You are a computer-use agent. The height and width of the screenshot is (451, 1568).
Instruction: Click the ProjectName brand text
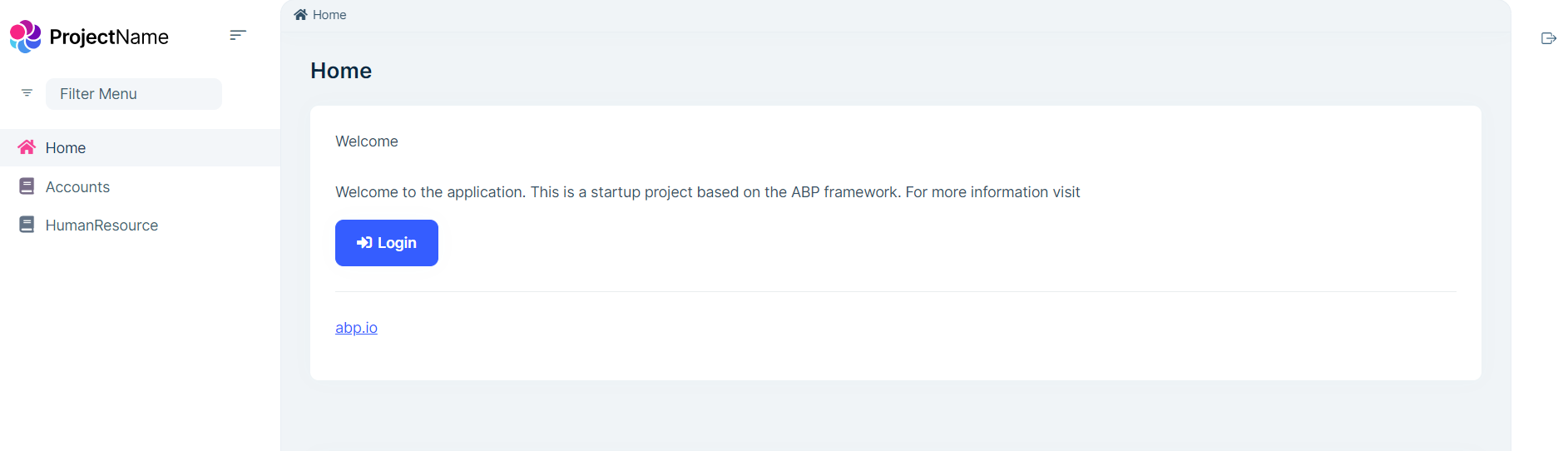[x=109, y=37]
